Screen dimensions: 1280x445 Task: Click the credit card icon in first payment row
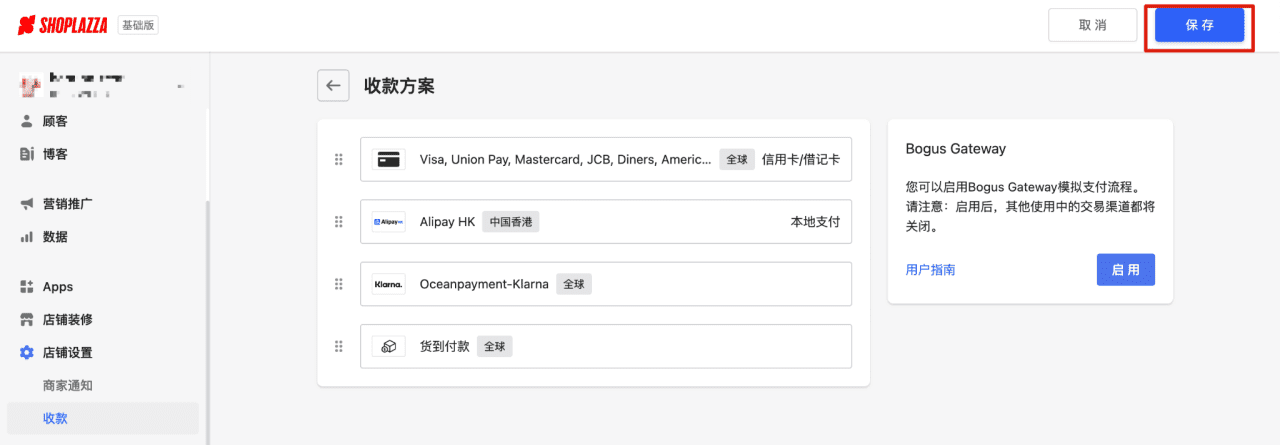(x=388, y=159)
